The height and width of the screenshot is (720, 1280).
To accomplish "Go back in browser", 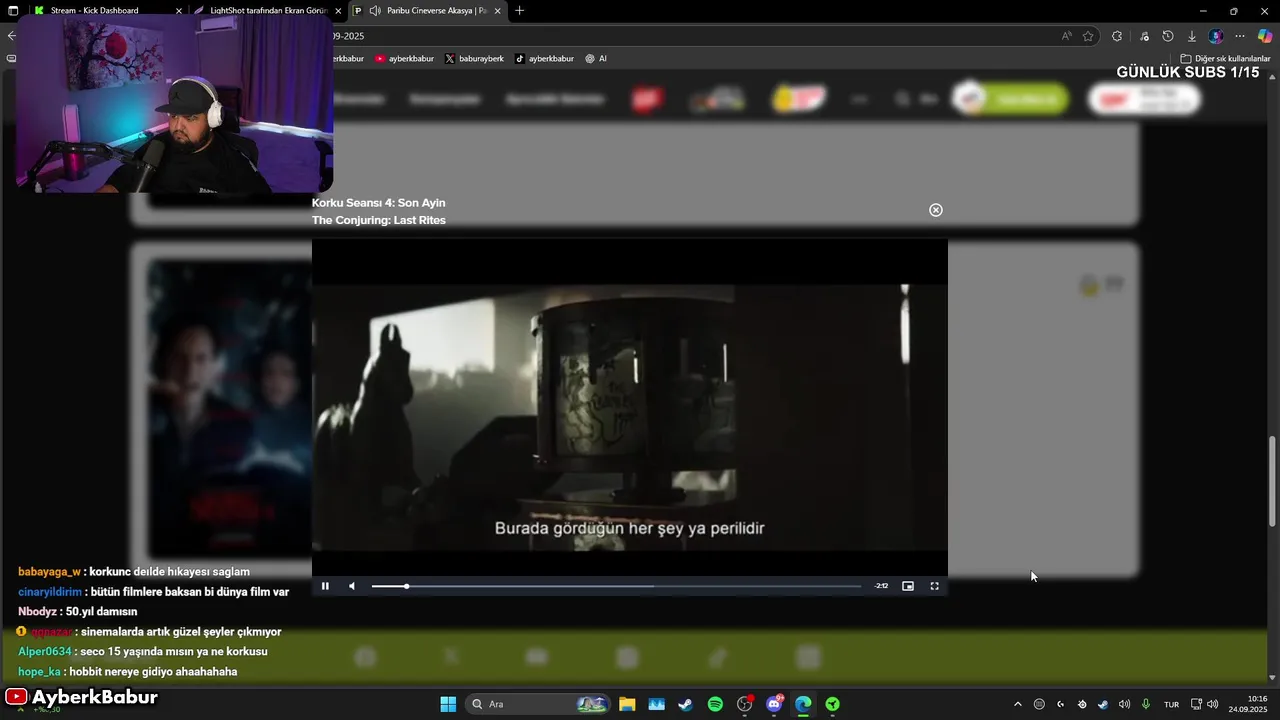I will point(11,36).
